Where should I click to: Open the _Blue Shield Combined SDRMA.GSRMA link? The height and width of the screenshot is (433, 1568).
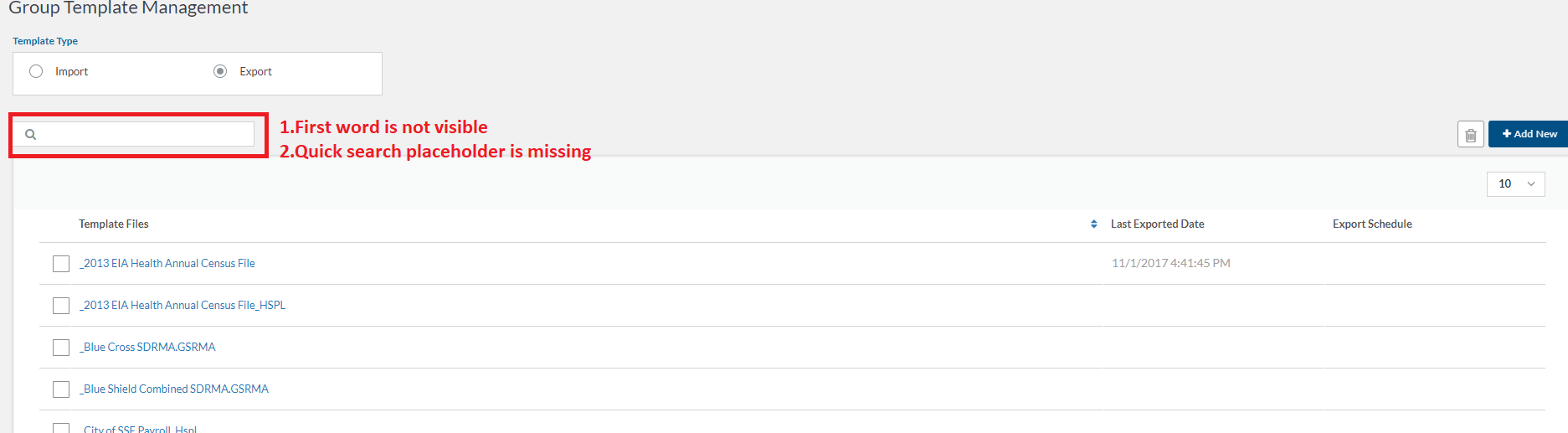(174, 389)
